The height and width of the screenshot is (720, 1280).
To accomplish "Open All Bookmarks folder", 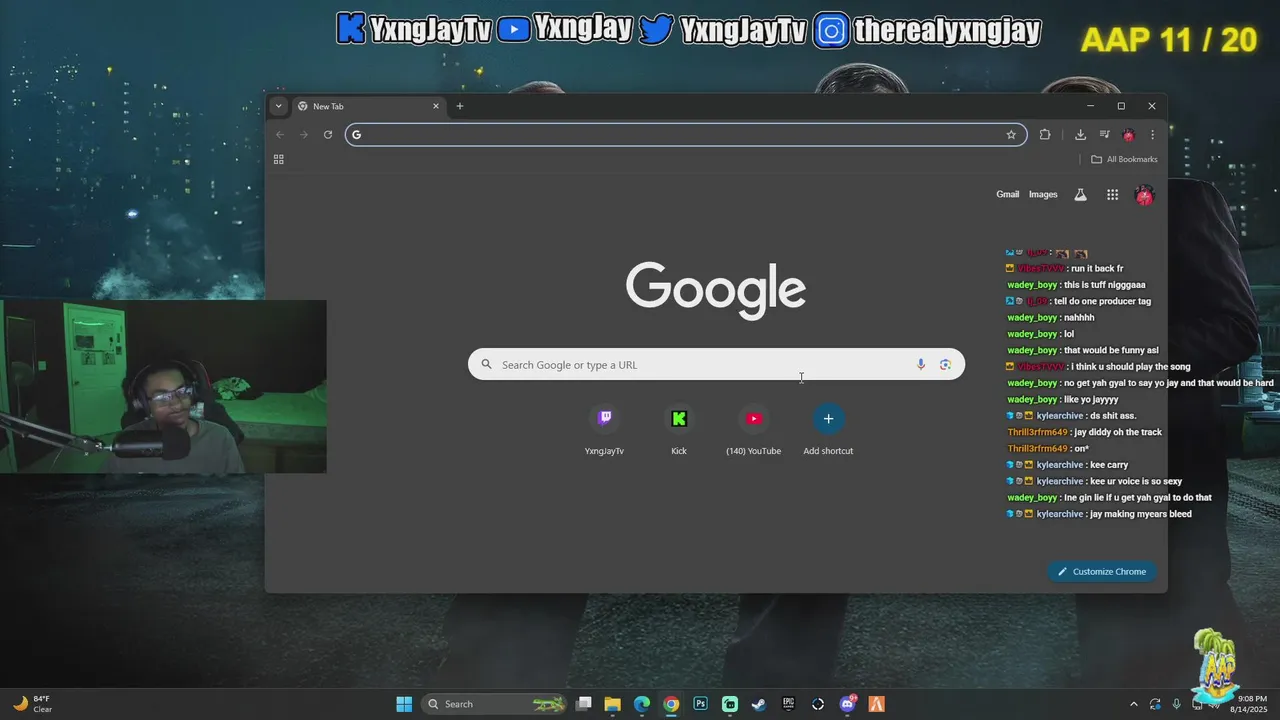I will (x=1124, y=159).
